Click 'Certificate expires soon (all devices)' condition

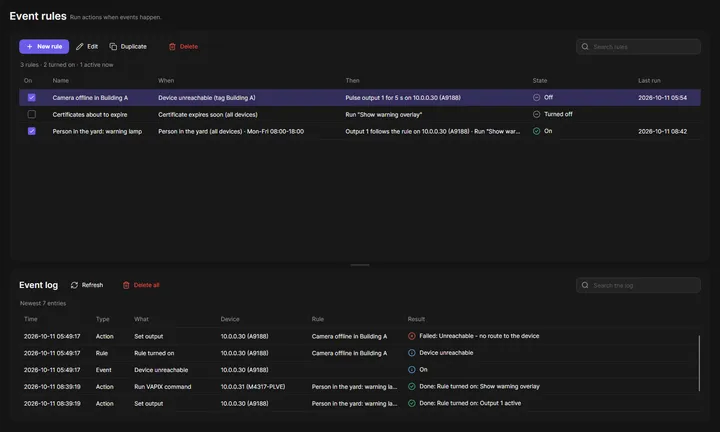pyautogui.click(x=208, y=114)
